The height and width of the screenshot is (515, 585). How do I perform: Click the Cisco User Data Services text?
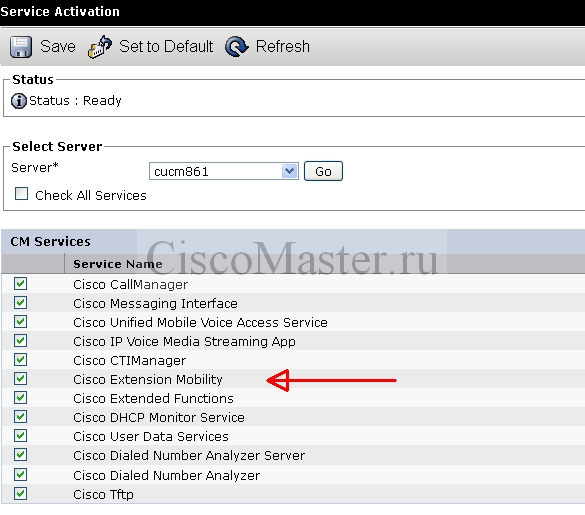[151, 437]
